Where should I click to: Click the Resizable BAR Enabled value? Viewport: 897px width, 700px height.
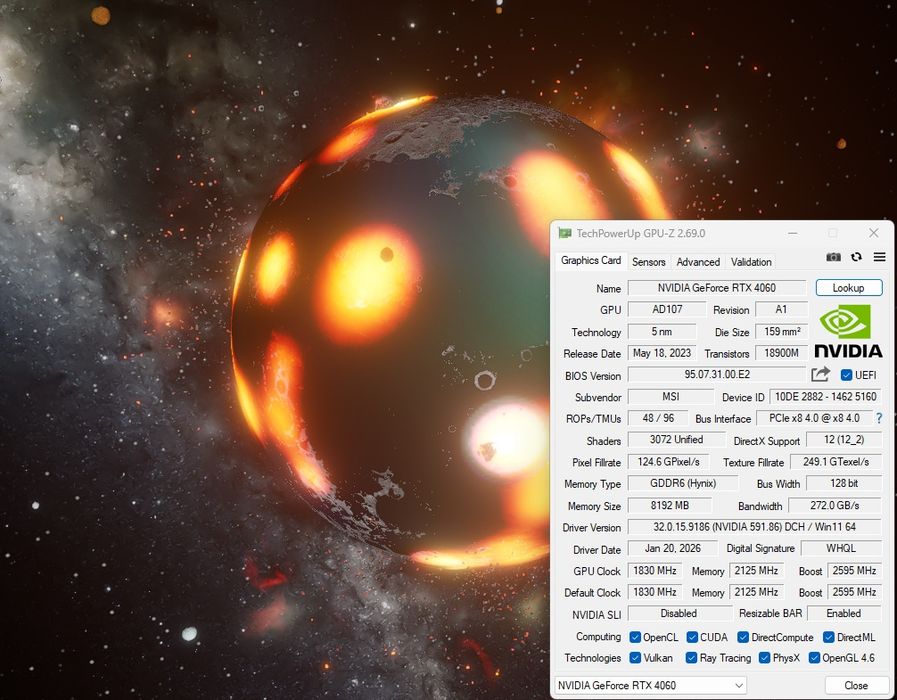[844, 614]
